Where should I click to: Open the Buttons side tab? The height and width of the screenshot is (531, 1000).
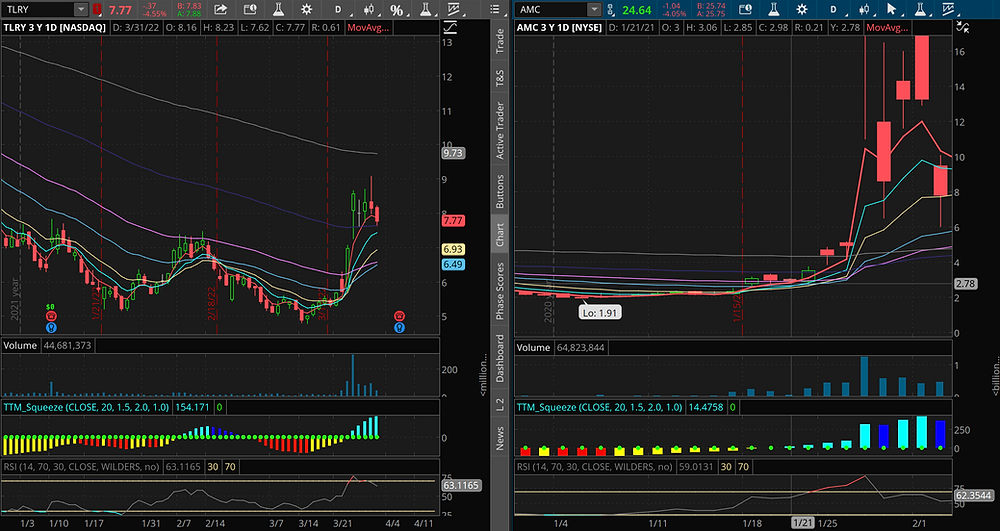coord(500,191)
